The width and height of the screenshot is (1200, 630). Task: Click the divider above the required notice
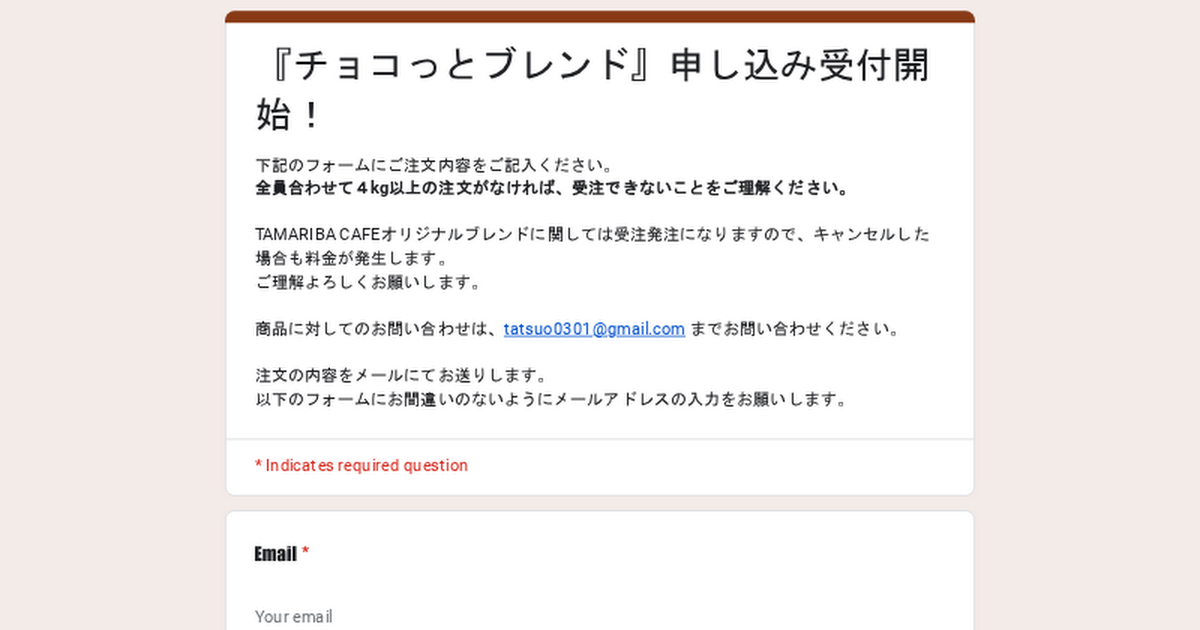600,439
